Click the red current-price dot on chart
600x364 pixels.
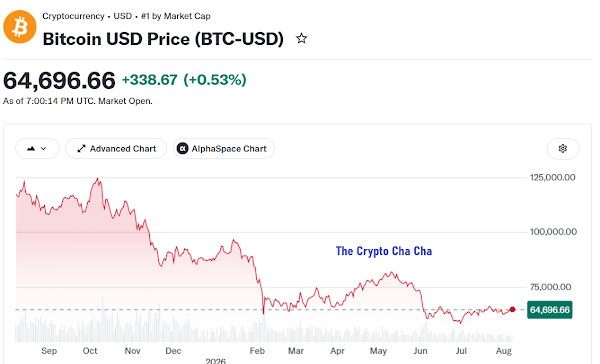point(512,309)
